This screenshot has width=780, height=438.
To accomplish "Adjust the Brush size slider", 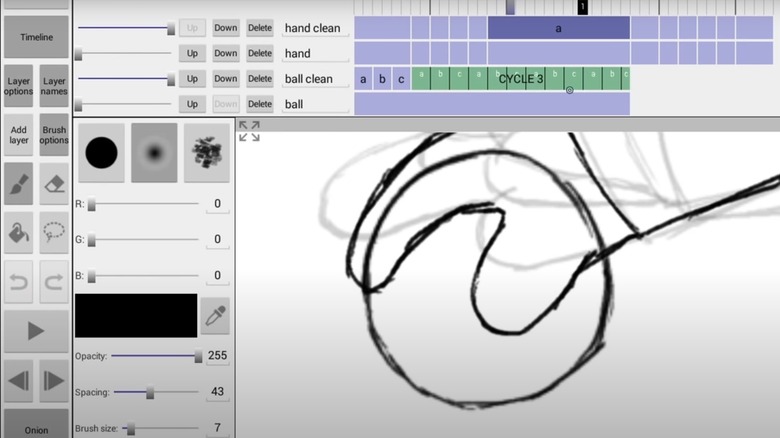I will [x=160, y=428].
